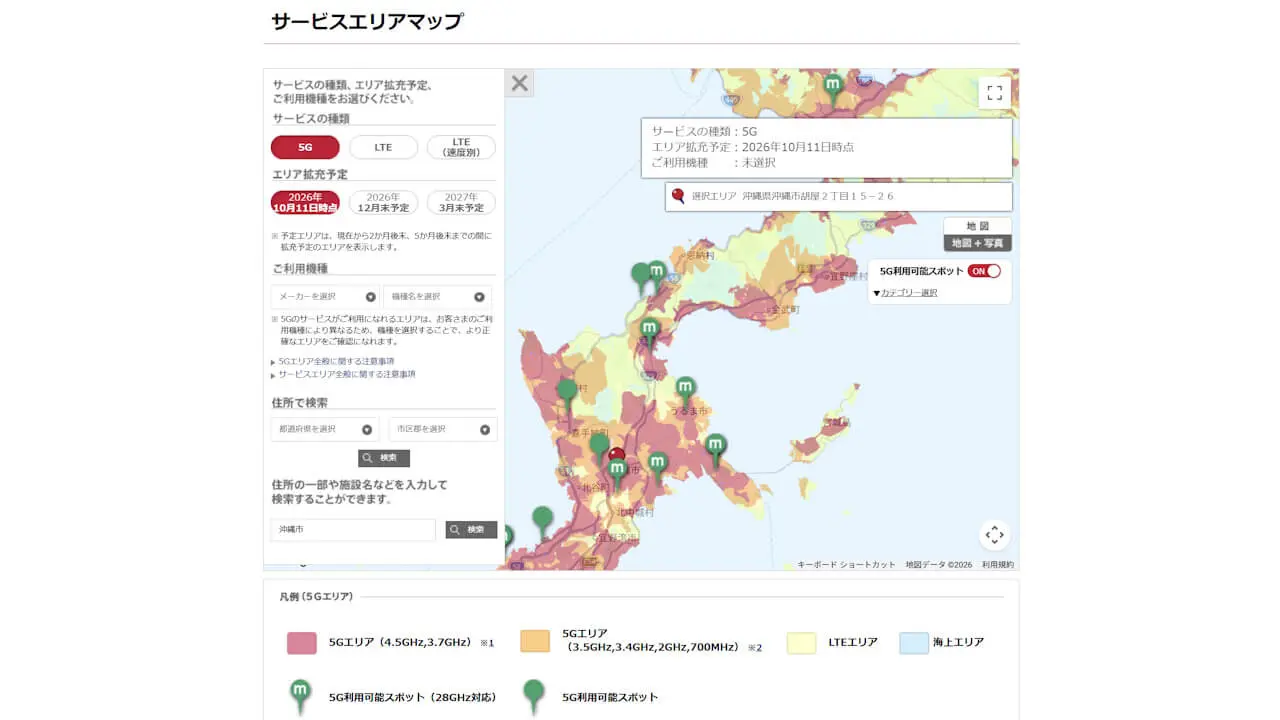This screenshot has width=1280, height=720.
Task: Choose the 2027年3月末予定 area option
Action: 461,202
